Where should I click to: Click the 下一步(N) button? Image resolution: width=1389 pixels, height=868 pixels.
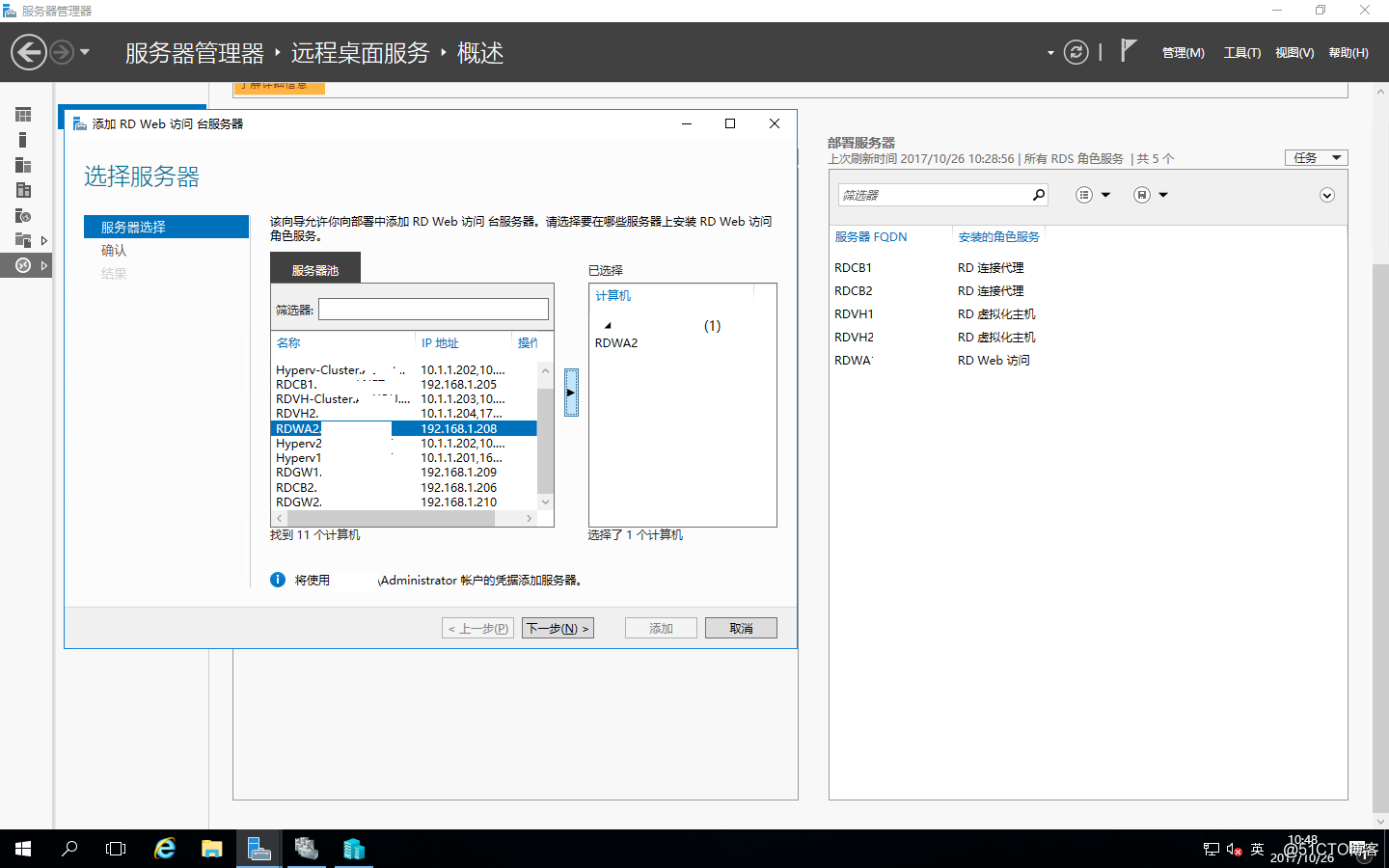558,628
